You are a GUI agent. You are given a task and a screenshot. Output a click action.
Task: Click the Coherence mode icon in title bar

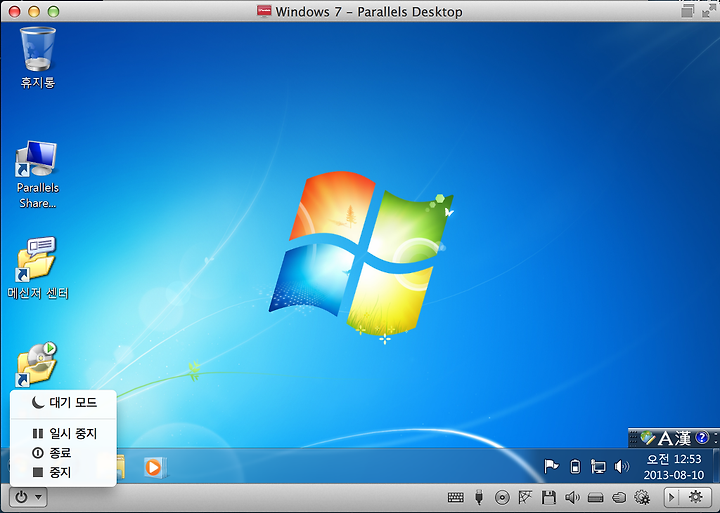click(687, 11)
